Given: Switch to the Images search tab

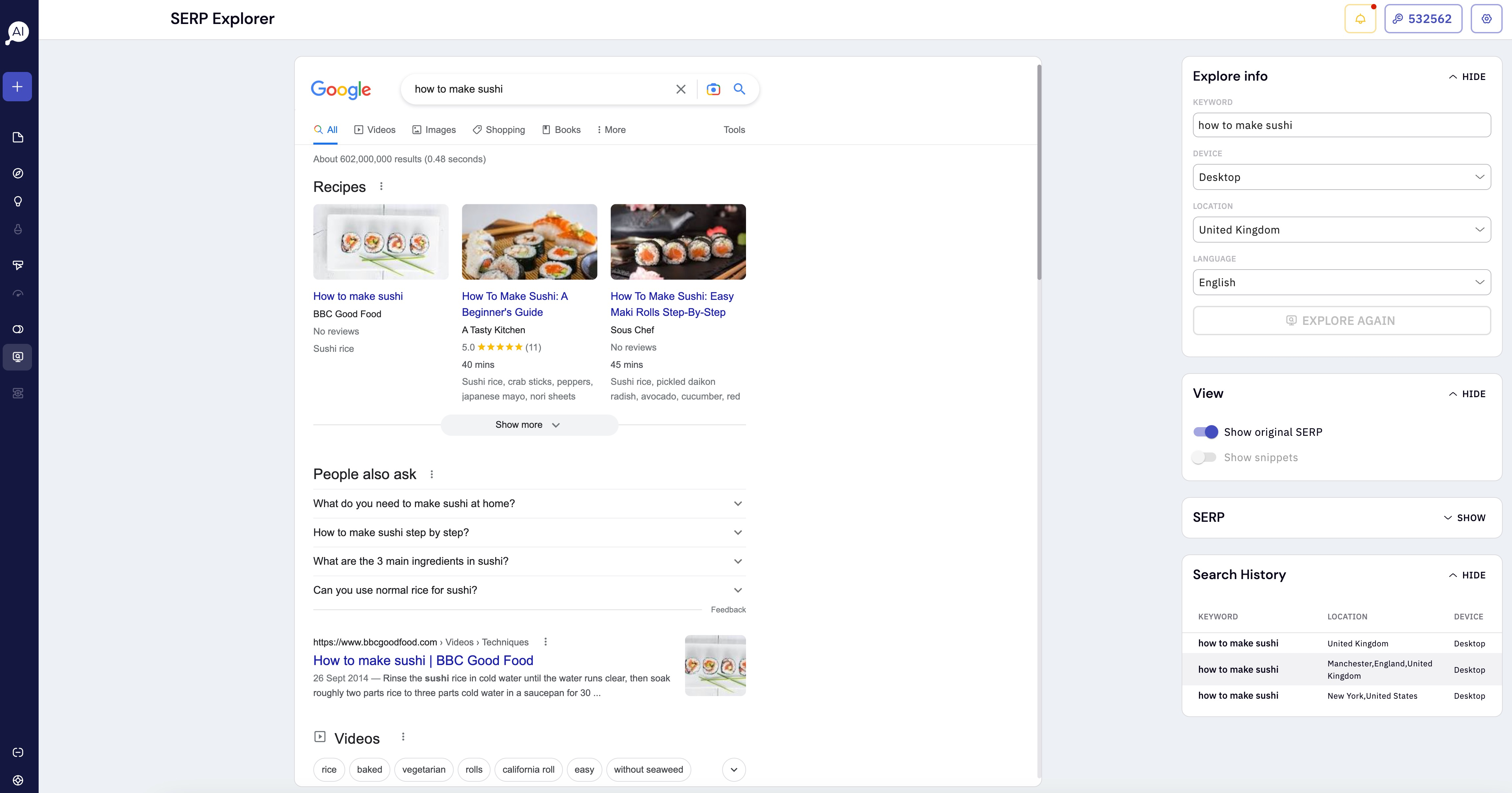Looking at the screenshot, I should pos(434,130).
